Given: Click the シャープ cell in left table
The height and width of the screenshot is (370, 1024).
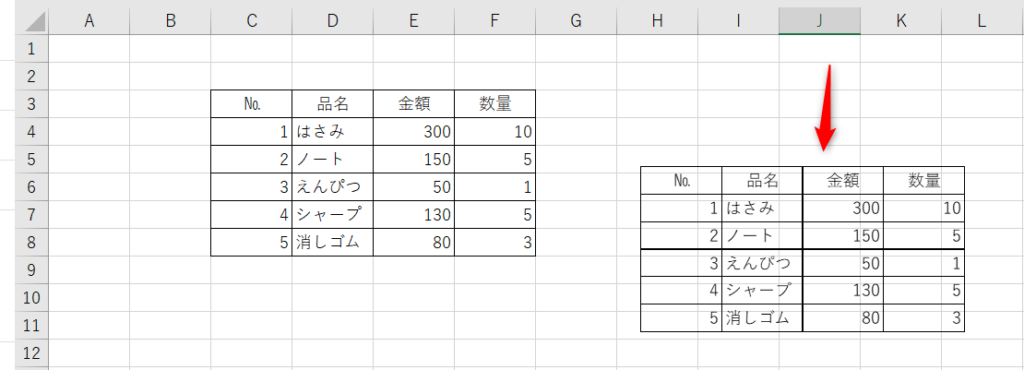Looking at the screenshot, I should (x=332, y=215).
